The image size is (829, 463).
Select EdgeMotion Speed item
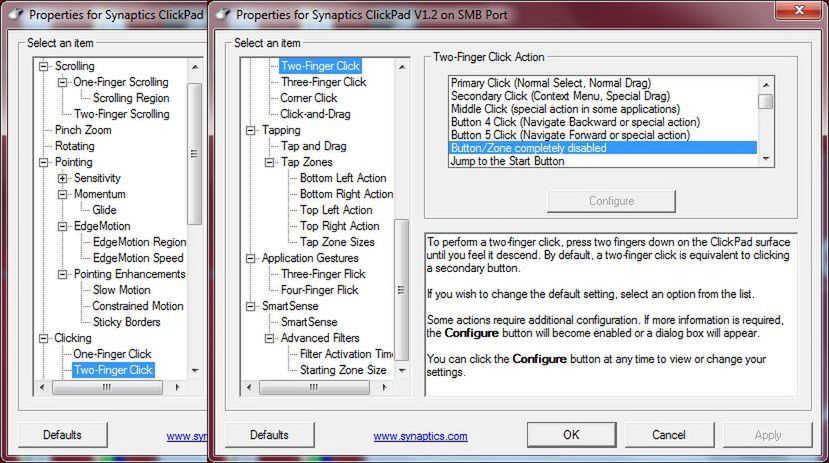point(138,258)
